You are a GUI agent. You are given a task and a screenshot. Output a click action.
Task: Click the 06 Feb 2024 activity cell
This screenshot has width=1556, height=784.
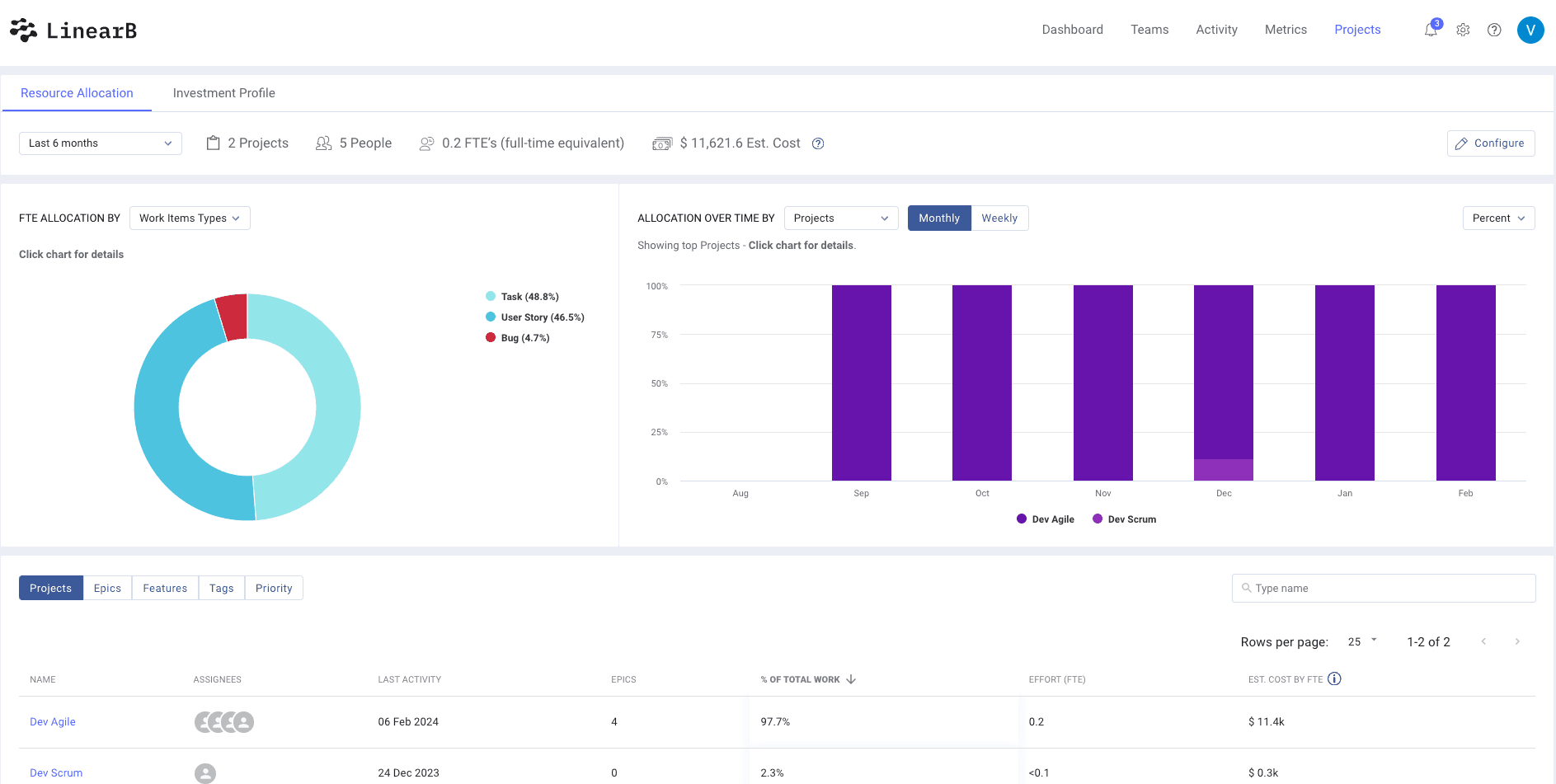[x=408, y=722]
